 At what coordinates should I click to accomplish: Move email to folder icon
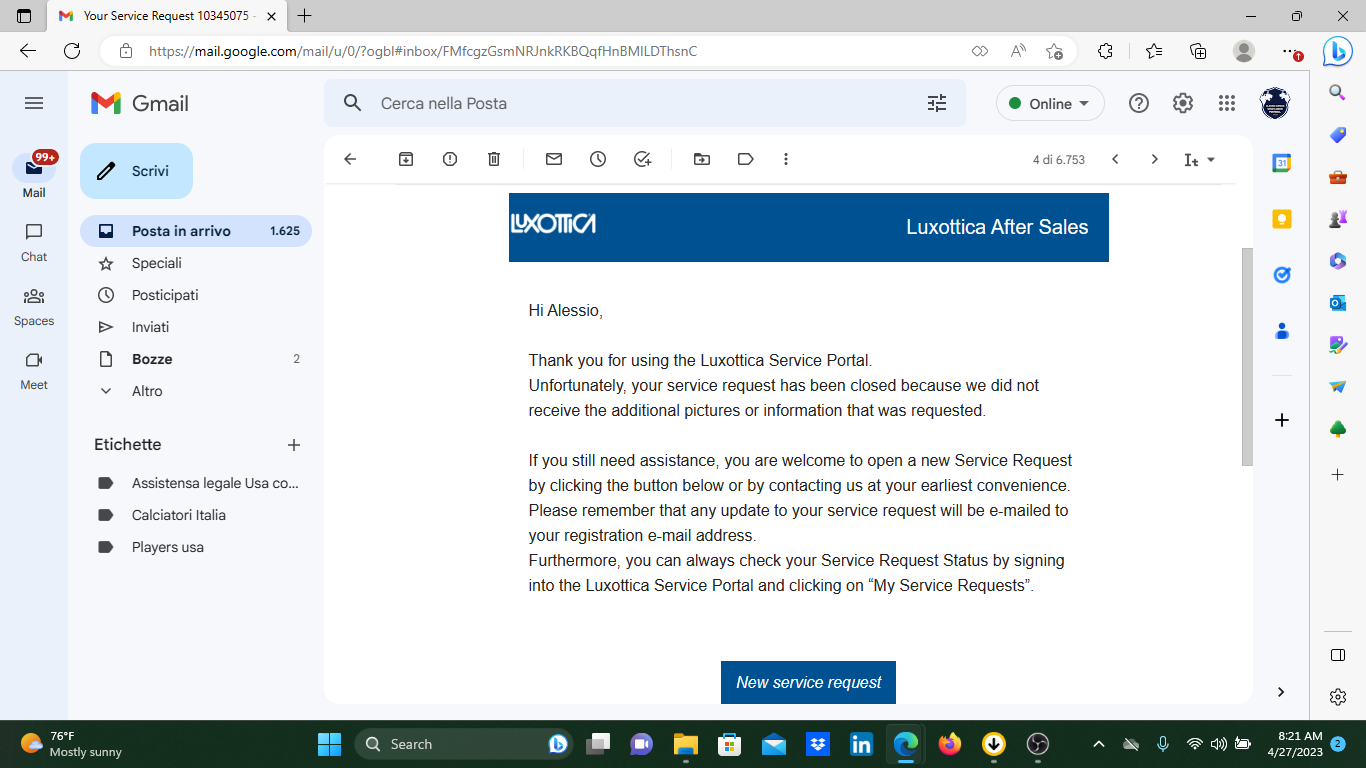tap(702, 159)
